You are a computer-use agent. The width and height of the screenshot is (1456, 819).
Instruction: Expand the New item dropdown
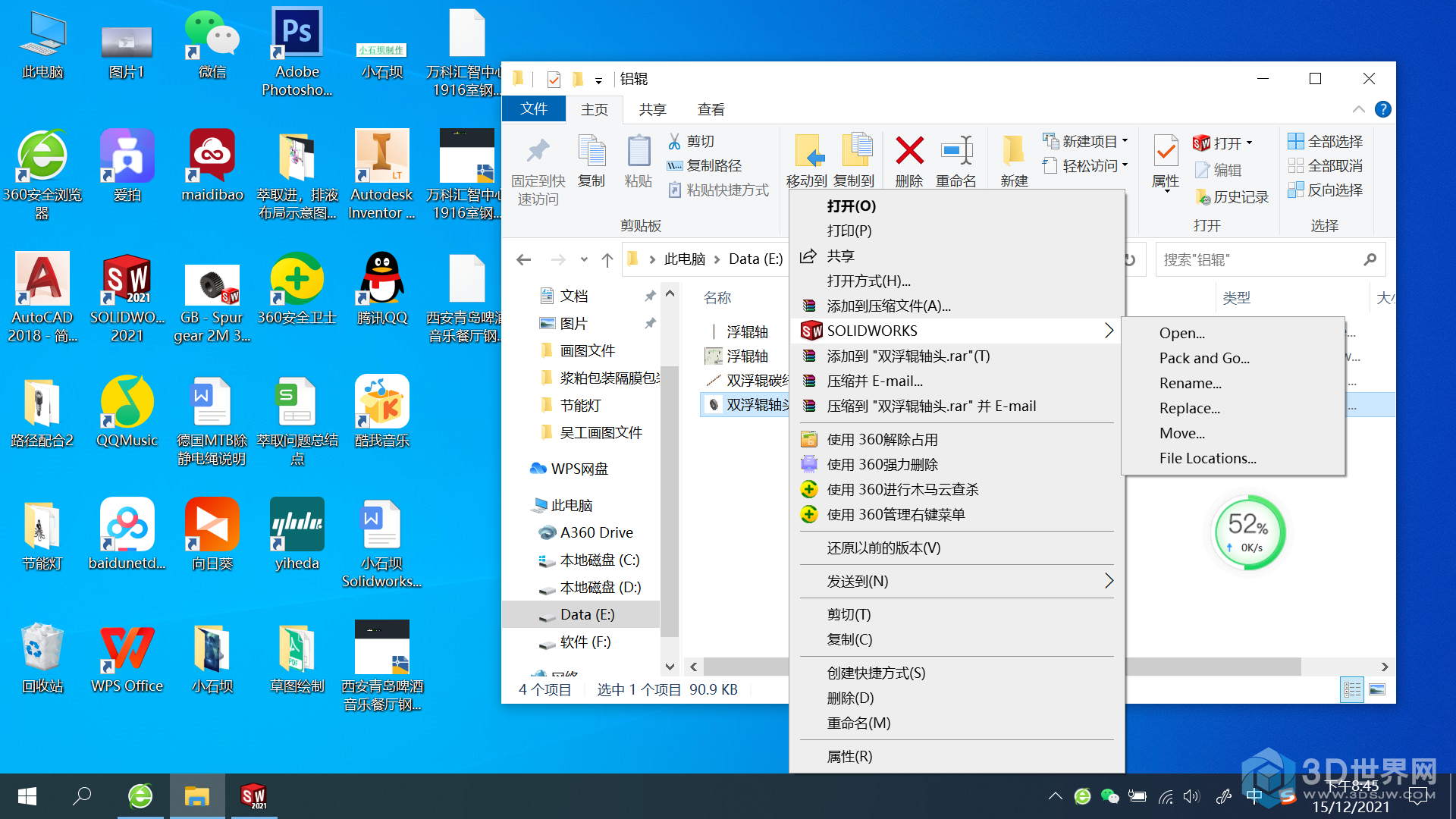coord(1125,141)
